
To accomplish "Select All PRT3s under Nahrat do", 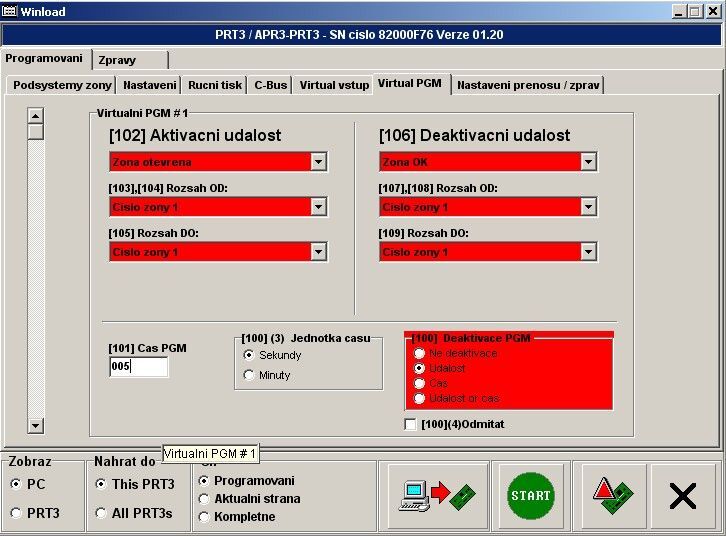I will 101,513.
